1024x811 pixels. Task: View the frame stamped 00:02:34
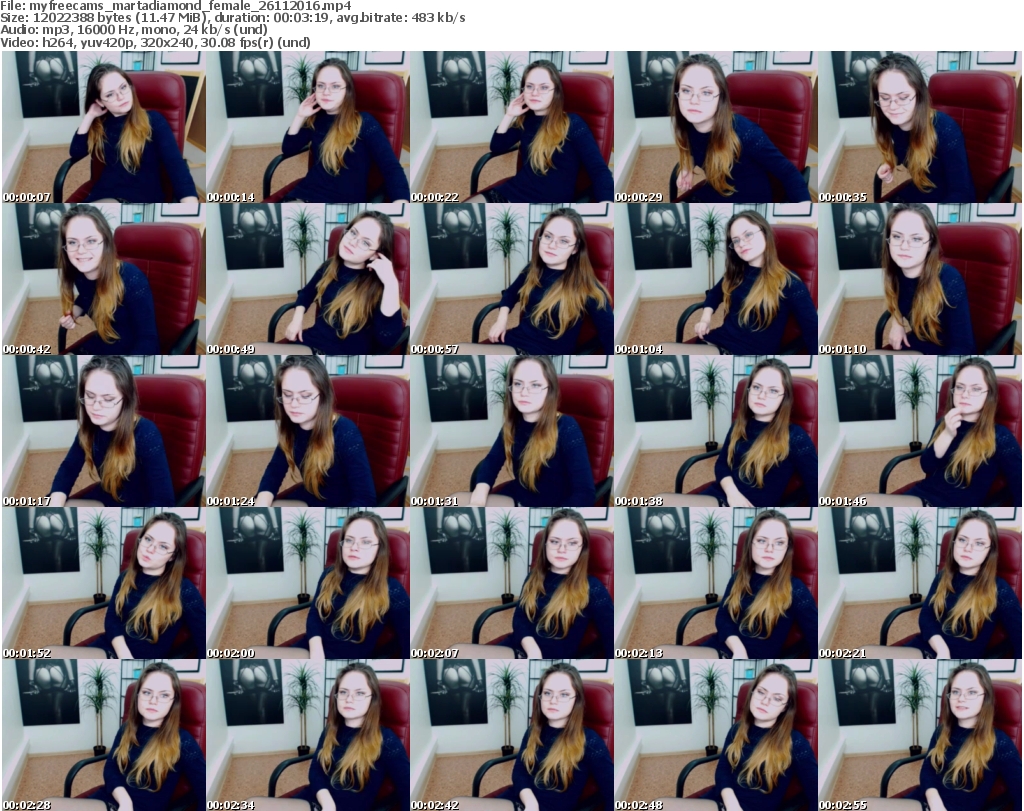[x=308, y=735]
